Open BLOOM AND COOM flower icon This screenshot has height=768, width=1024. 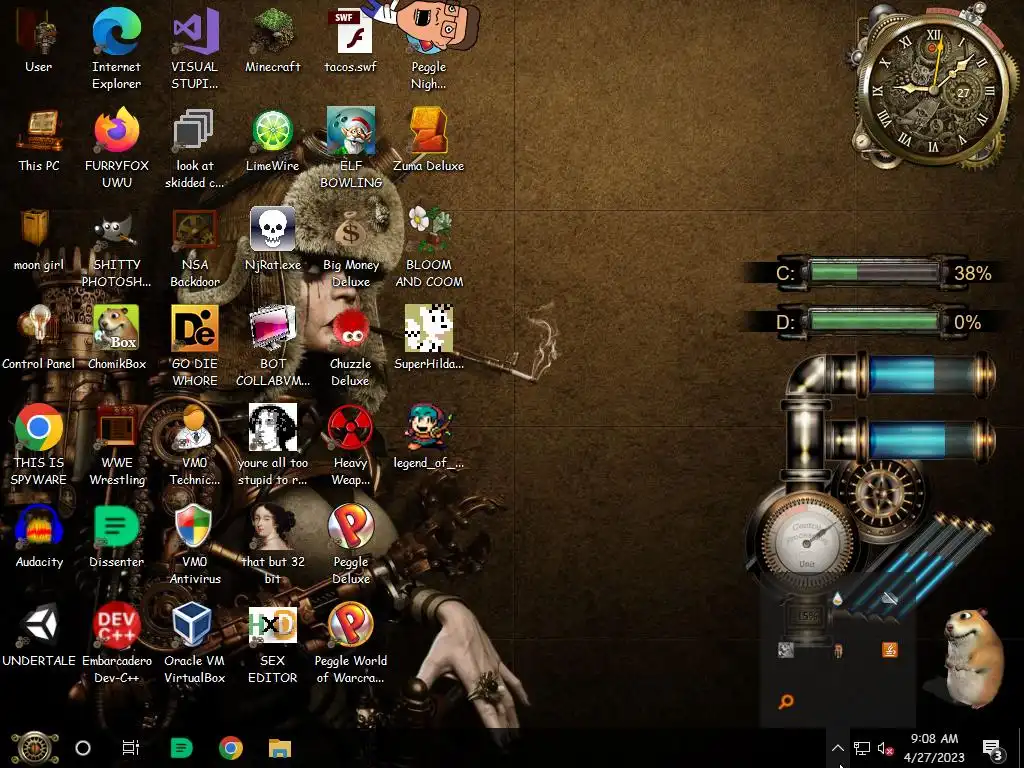428,248
